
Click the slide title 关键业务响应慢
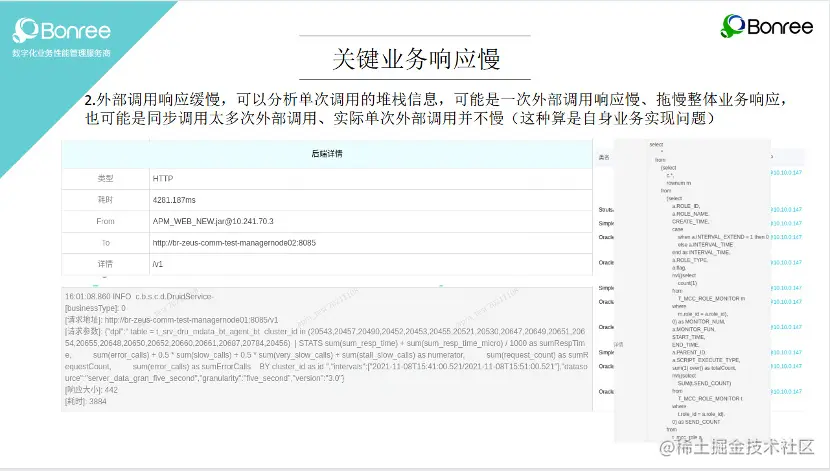416,59
